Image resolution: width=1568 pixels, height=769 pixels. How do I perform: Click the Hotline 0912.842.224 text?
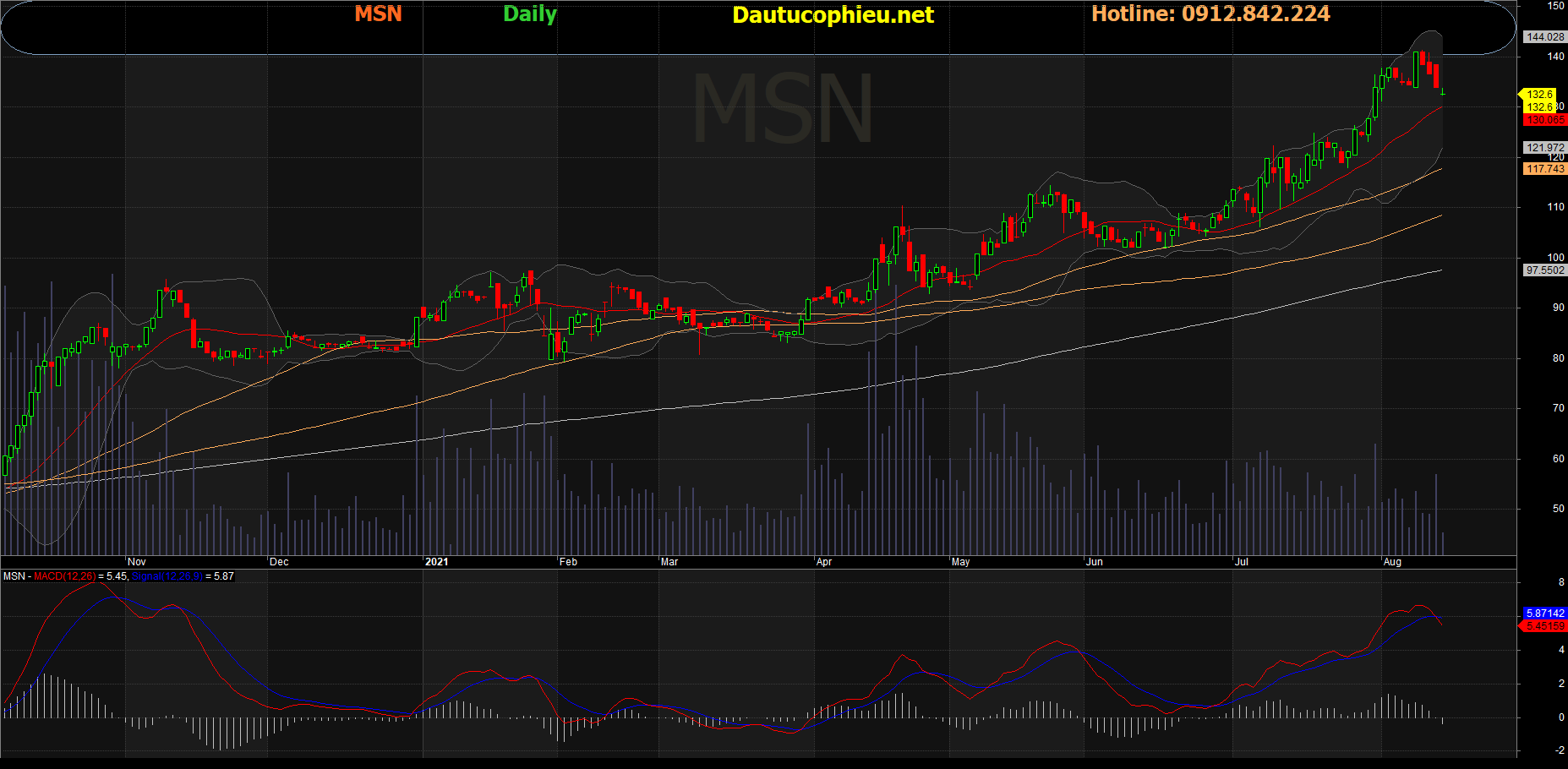point(1210,14)
